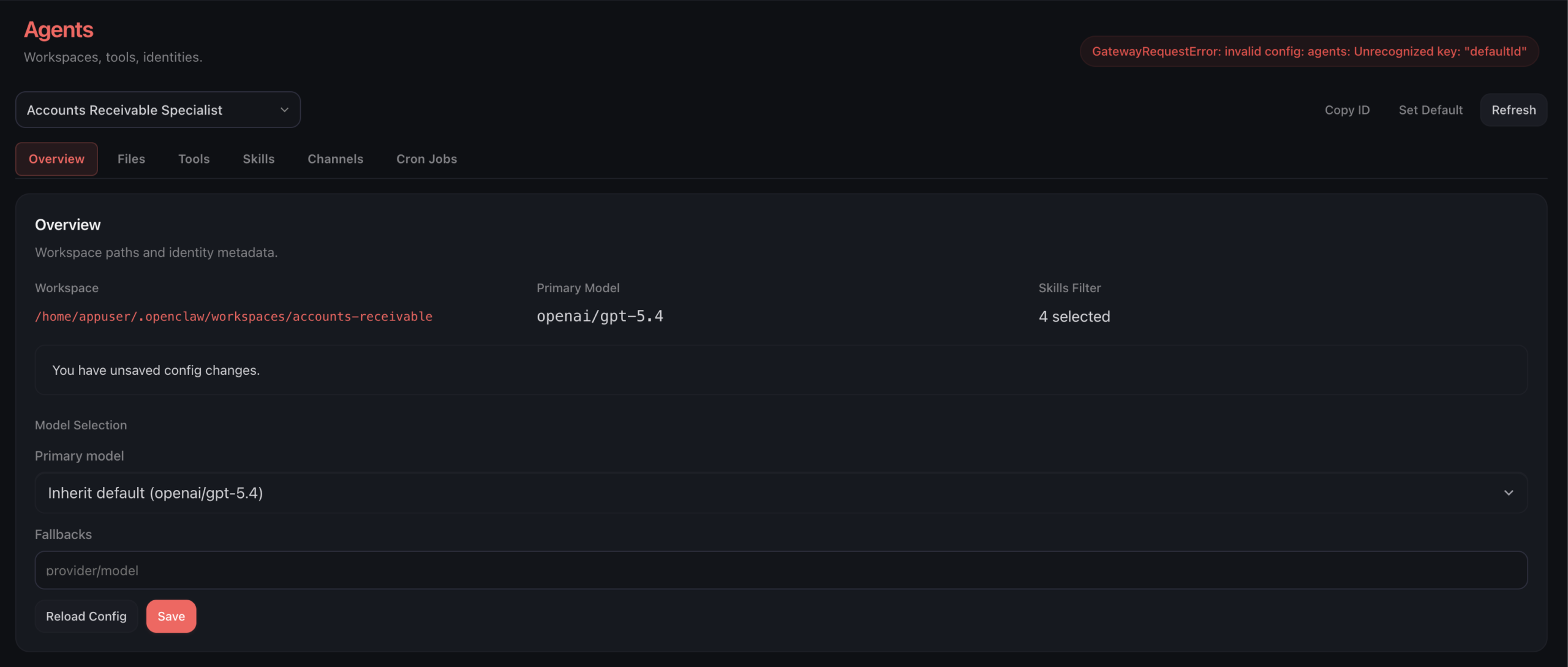1568x667 pixels.
Task: Save the unsaved config changes
Action: point(171,616)
